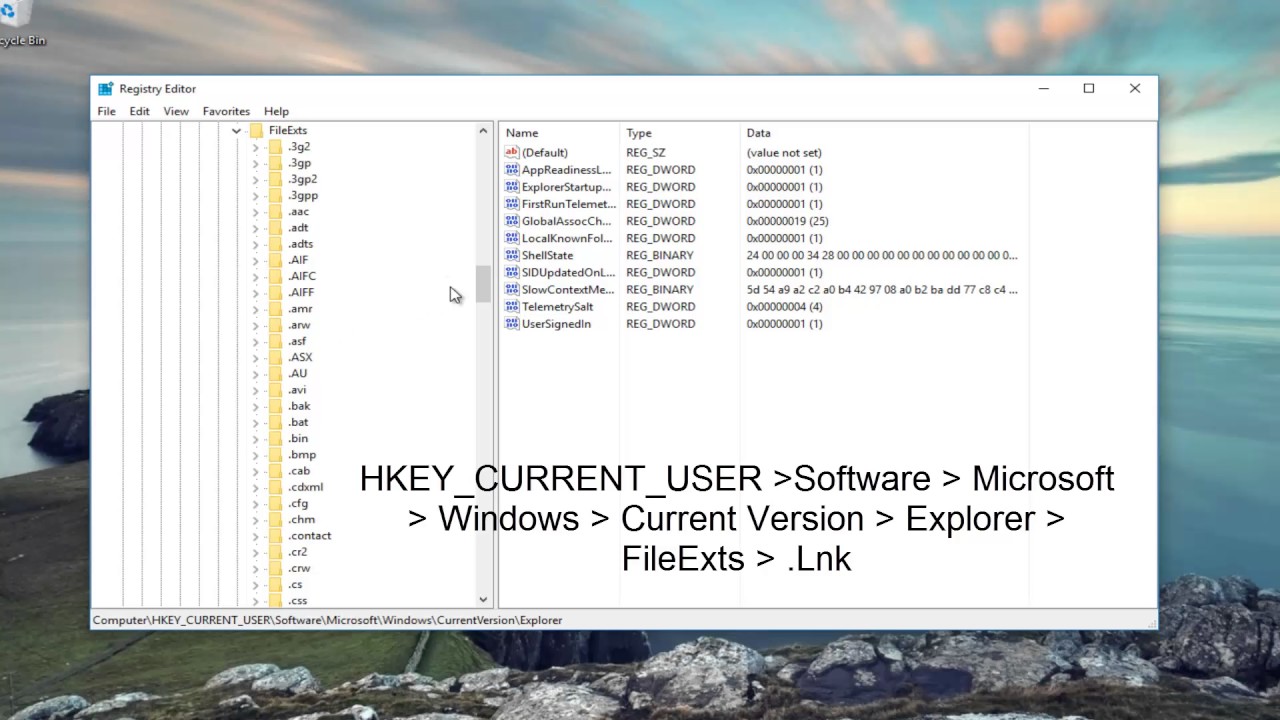
Task: Expand the .AIFC key node
Action: point(255,277)
